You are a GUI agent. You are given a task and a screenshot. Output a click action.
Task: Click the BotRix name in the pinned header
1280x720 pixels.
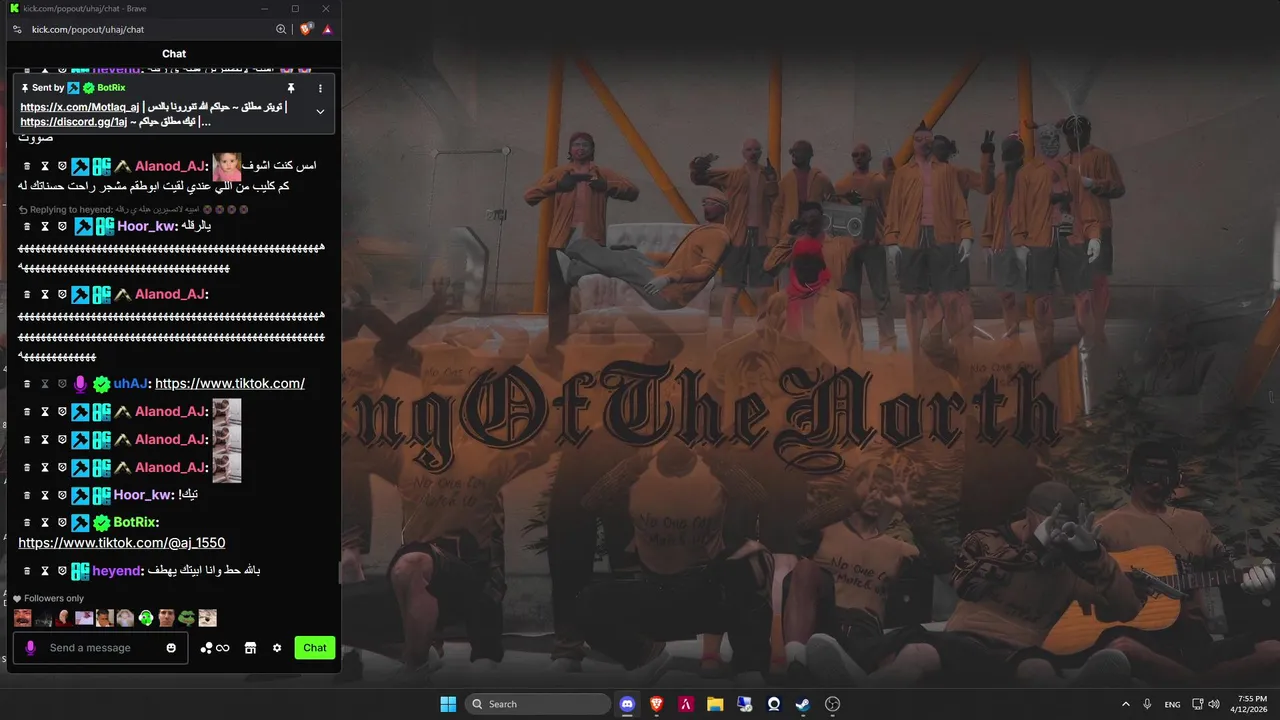click(111, 88)
